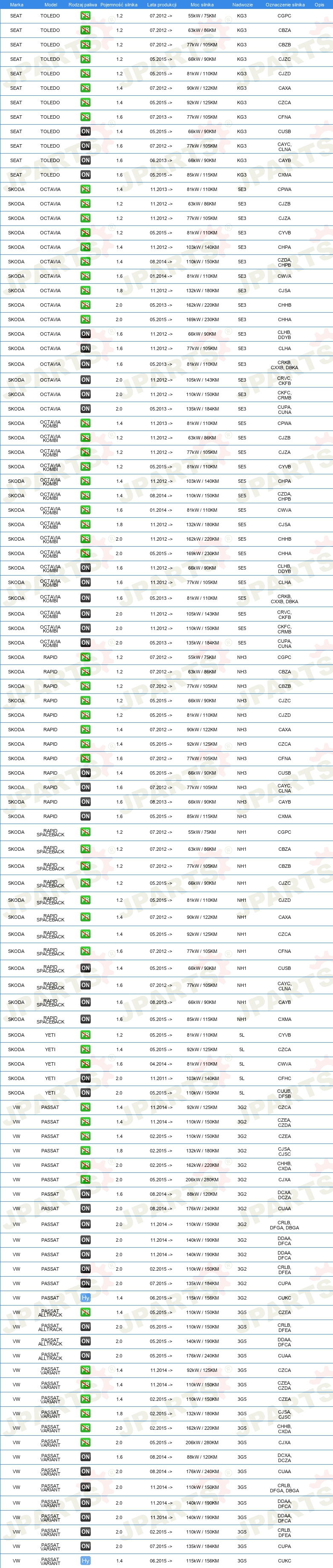333x1568 pixels.
Task: Select petrol icon in Octavia Kombi CHHA row
Action: coord(85,553)
